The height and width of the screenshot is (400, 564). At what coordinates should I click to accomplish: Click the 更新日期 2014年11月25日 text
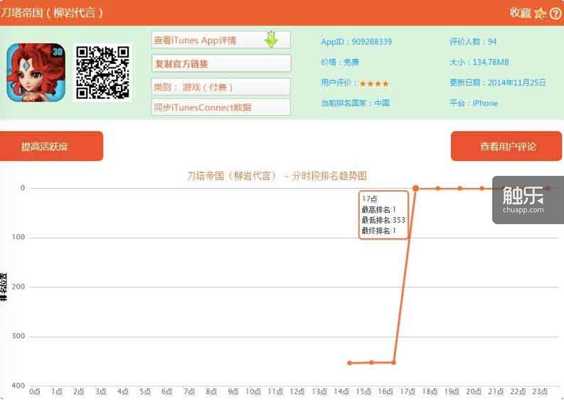tap(497, 83)
